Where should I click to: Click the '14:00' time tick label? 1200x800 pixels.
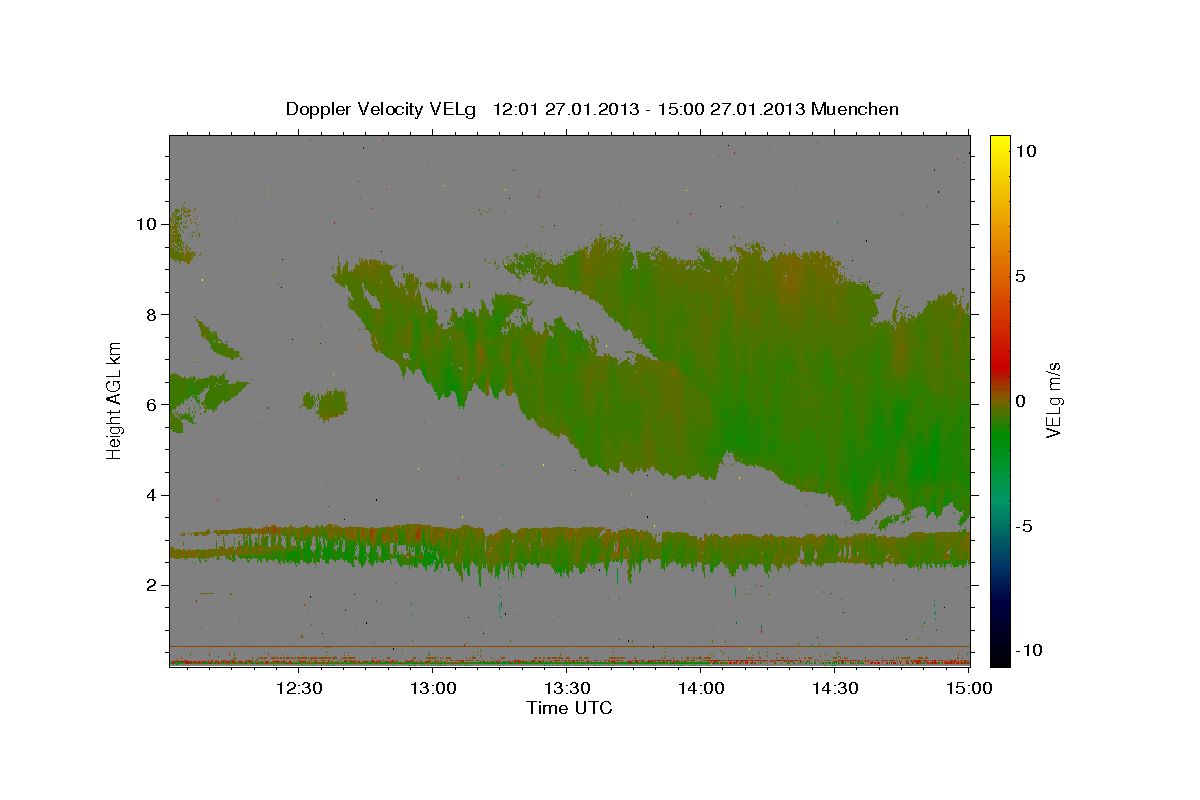(x=701, y=688)
